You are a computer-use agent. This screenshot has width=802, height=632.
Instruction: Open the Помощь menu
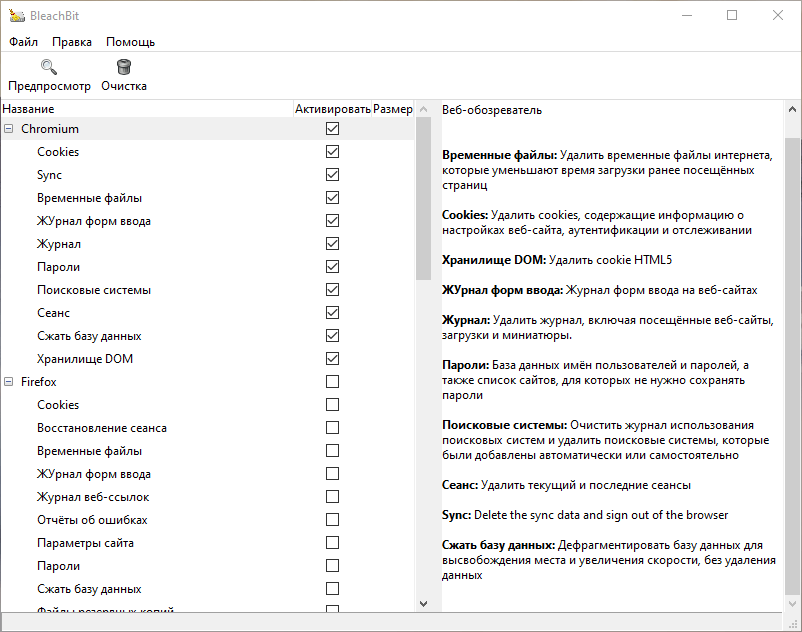pyautogui.click(x=130, y=42)
